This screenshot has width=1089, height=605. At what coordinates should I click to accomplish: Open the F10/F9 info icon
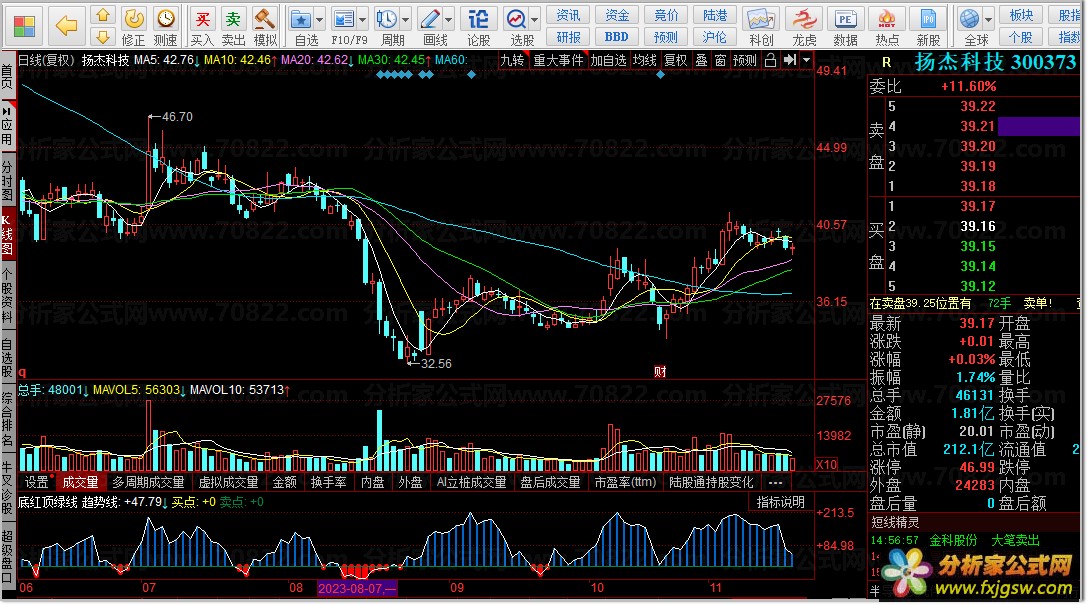pos(345,26)
